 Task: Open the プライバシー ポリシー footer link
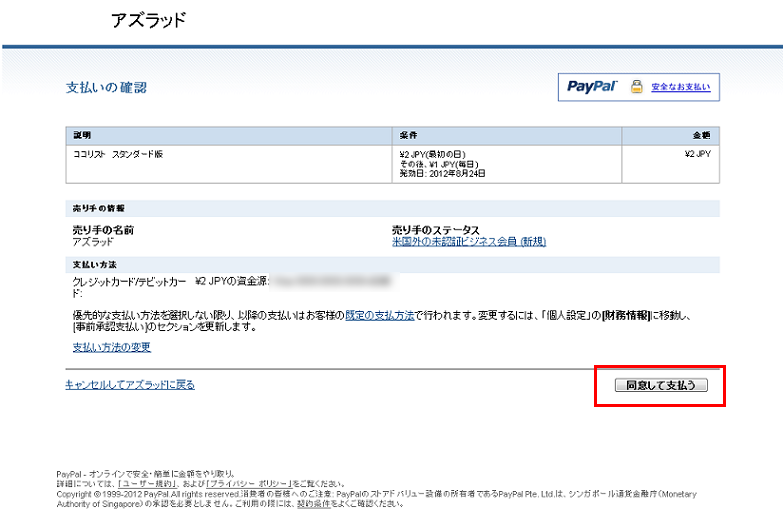coord(248,484)
